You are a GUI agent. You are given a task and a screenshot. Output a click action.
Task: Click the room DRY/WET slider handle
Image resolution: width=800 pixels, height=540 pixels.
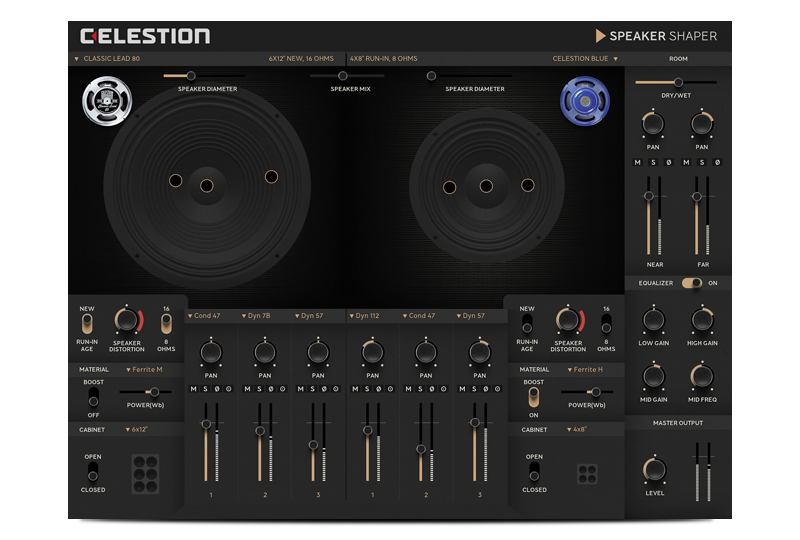pos(678,82)
